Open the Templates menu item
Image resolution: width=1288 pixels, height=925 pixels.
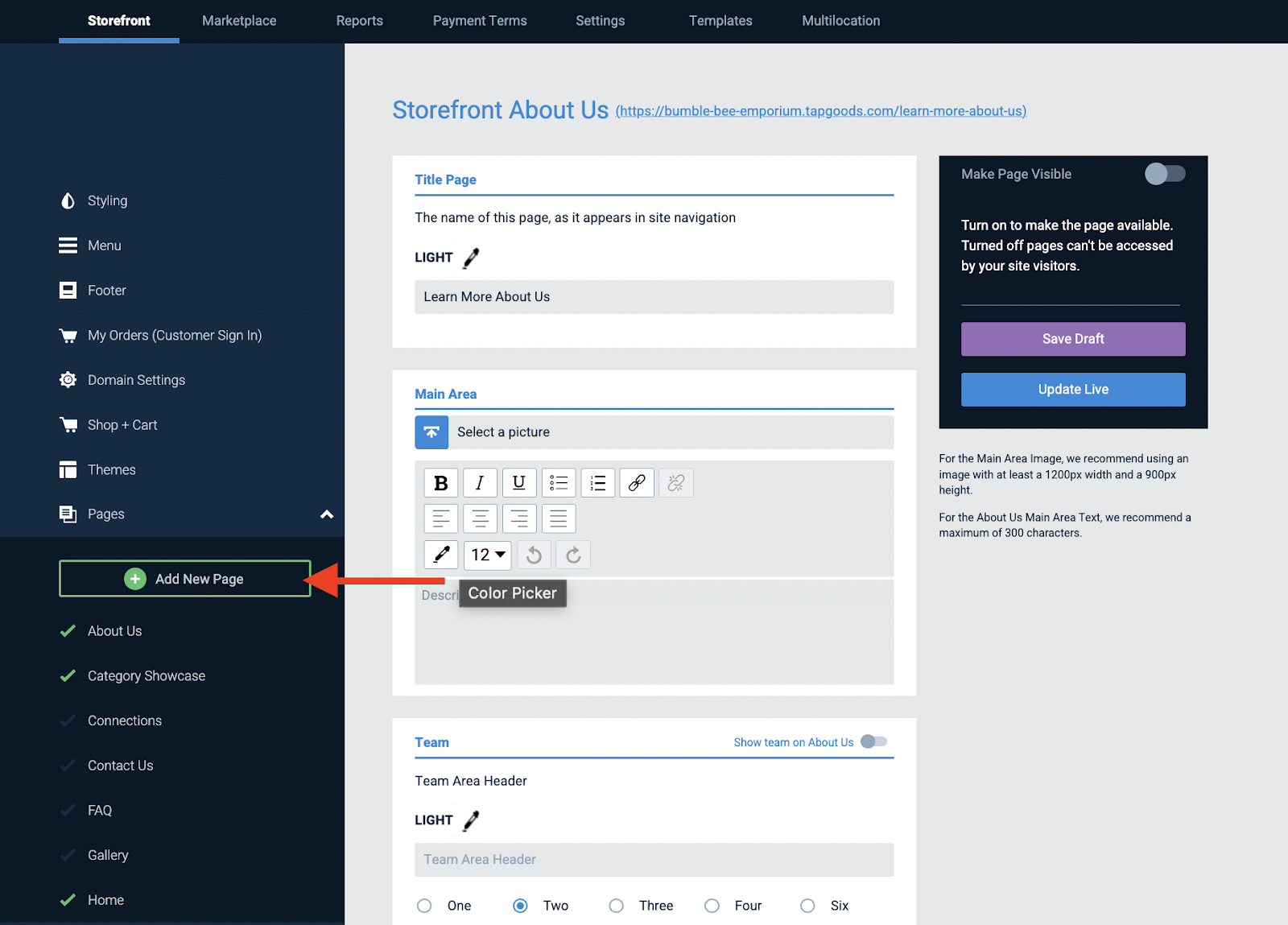720,20
